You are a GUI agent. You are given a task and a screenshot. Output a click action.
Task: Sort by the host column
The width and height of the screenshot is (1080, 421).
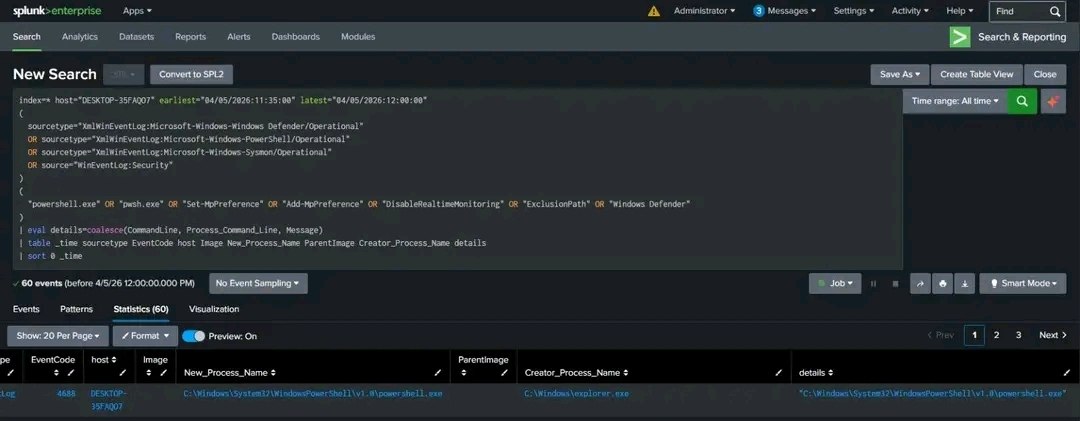tap(104, 360)
